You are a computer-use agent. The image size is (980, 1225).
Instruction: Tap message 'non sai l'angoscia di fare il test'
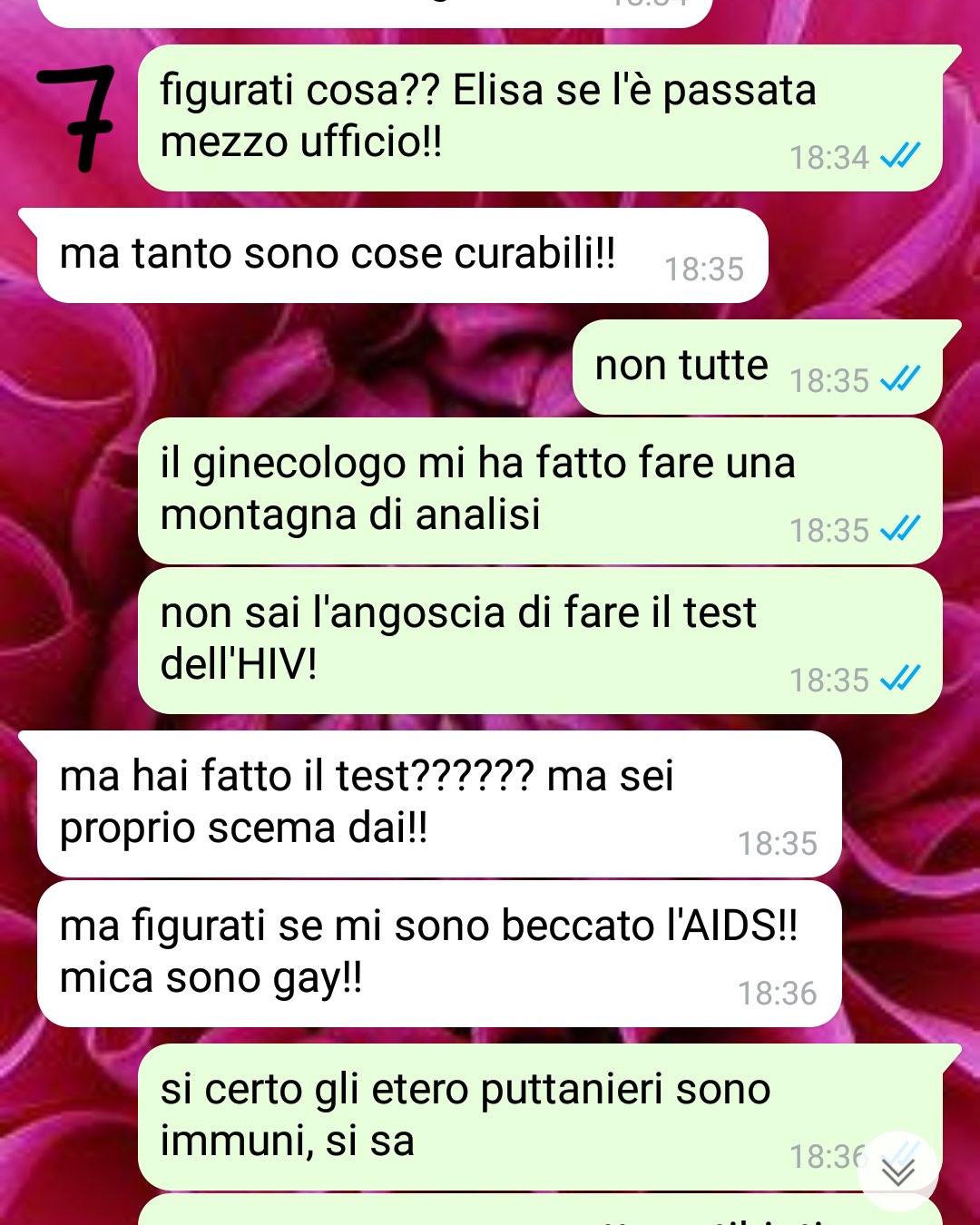(540, 641)
